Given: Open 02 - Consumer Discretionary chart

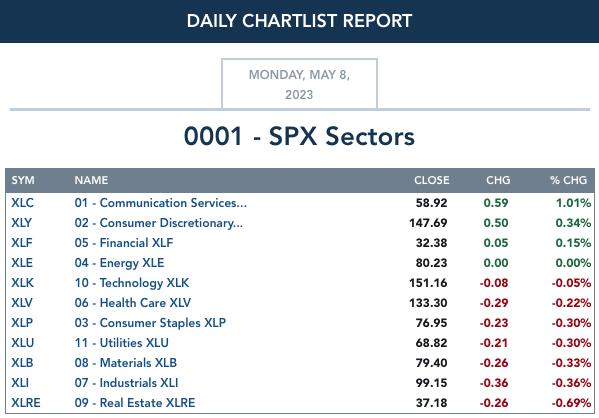Looking at the screenshot, I should click(159, 223).
